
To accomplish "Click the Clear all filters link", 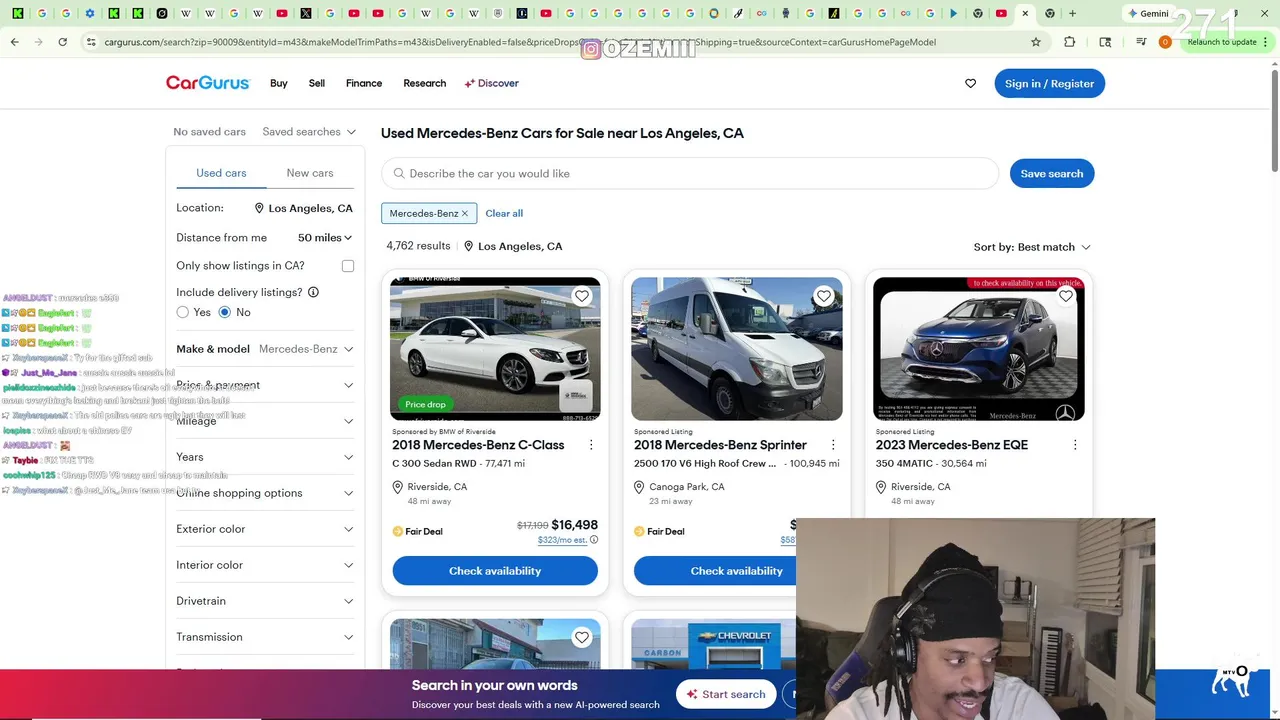I will pos(504,213).
